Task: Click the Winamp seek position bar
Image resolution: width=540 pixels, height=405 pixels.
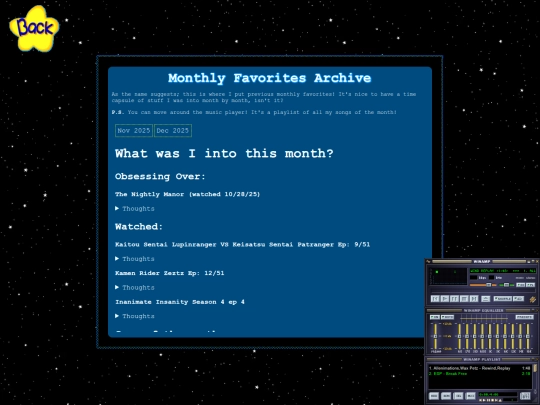Action: tap(483, 290)
